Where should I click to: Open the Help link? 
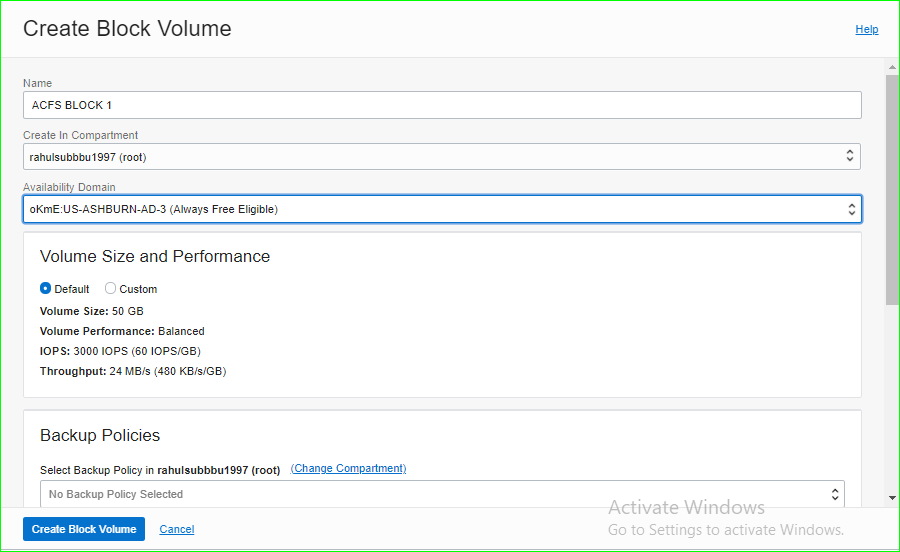(x=866, y=29)
